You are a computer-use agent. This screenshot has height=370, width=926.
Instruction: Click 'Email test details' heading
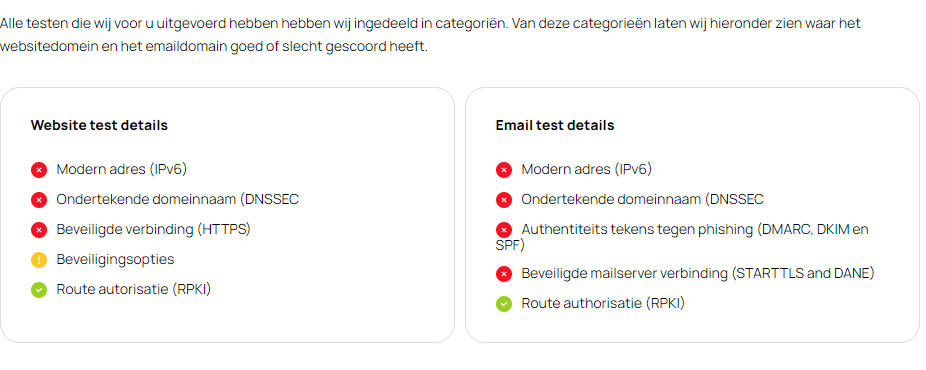coord(555,126)
